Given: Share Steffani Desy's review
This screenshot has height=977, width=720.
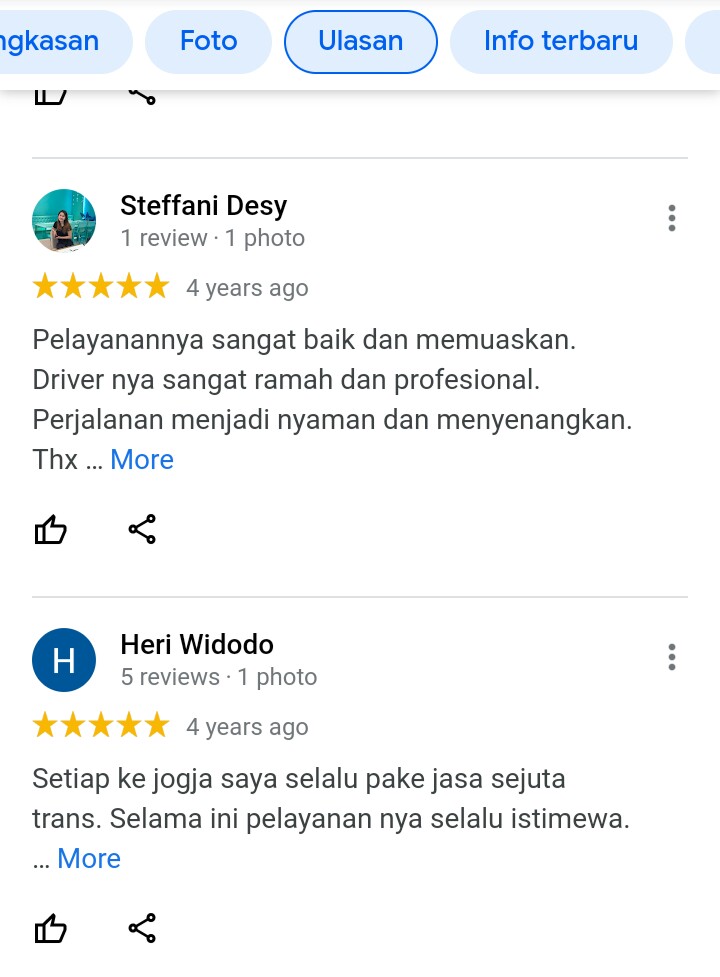Looking at the screenshot, I should coord(142,530).
